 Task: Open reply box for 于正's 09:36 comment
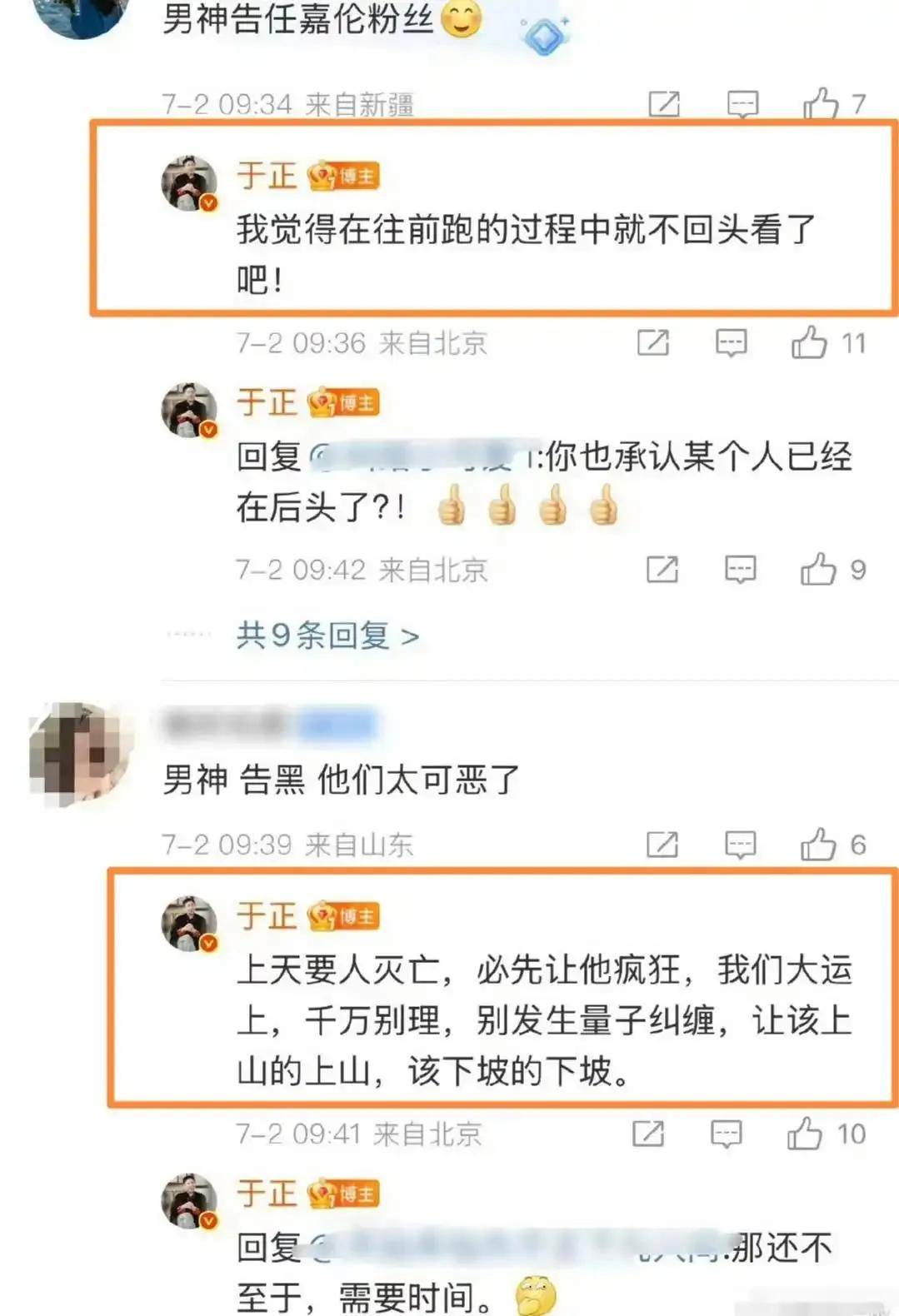pyautogui.click(x=731, y=342)
